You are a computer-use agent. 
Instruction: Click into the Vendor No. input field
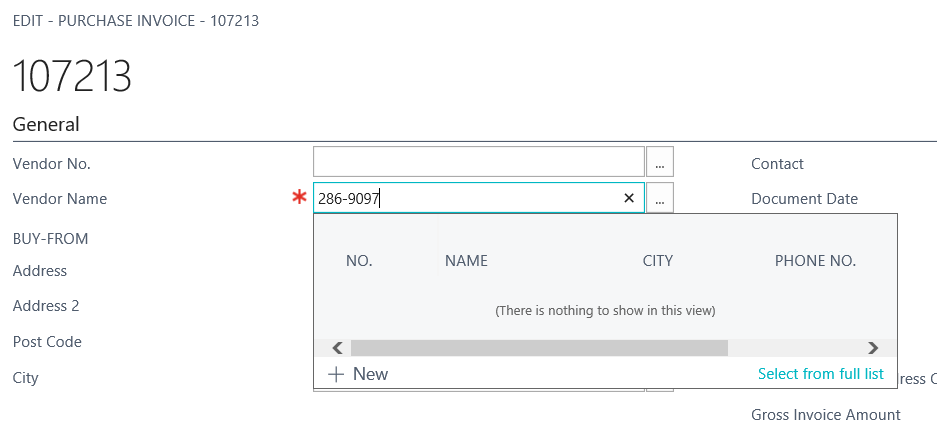(479, 161)
